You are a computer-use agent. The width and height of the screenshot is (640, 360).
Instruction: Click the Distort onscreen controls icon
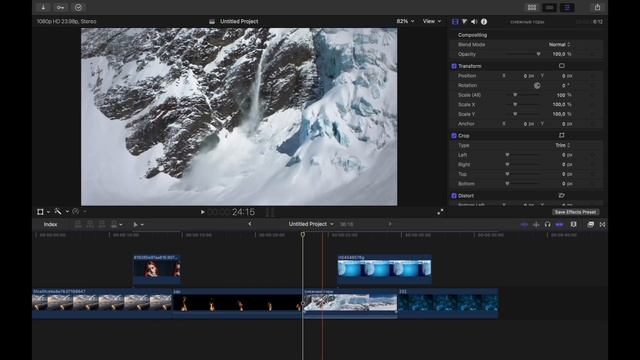point(562,196)
